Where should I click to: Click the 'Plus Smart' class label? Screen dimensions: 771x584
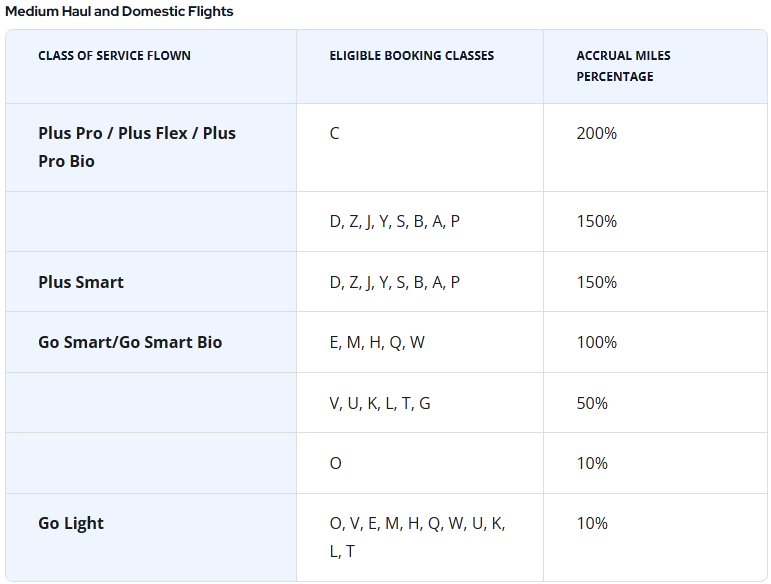tap(81, 282)
